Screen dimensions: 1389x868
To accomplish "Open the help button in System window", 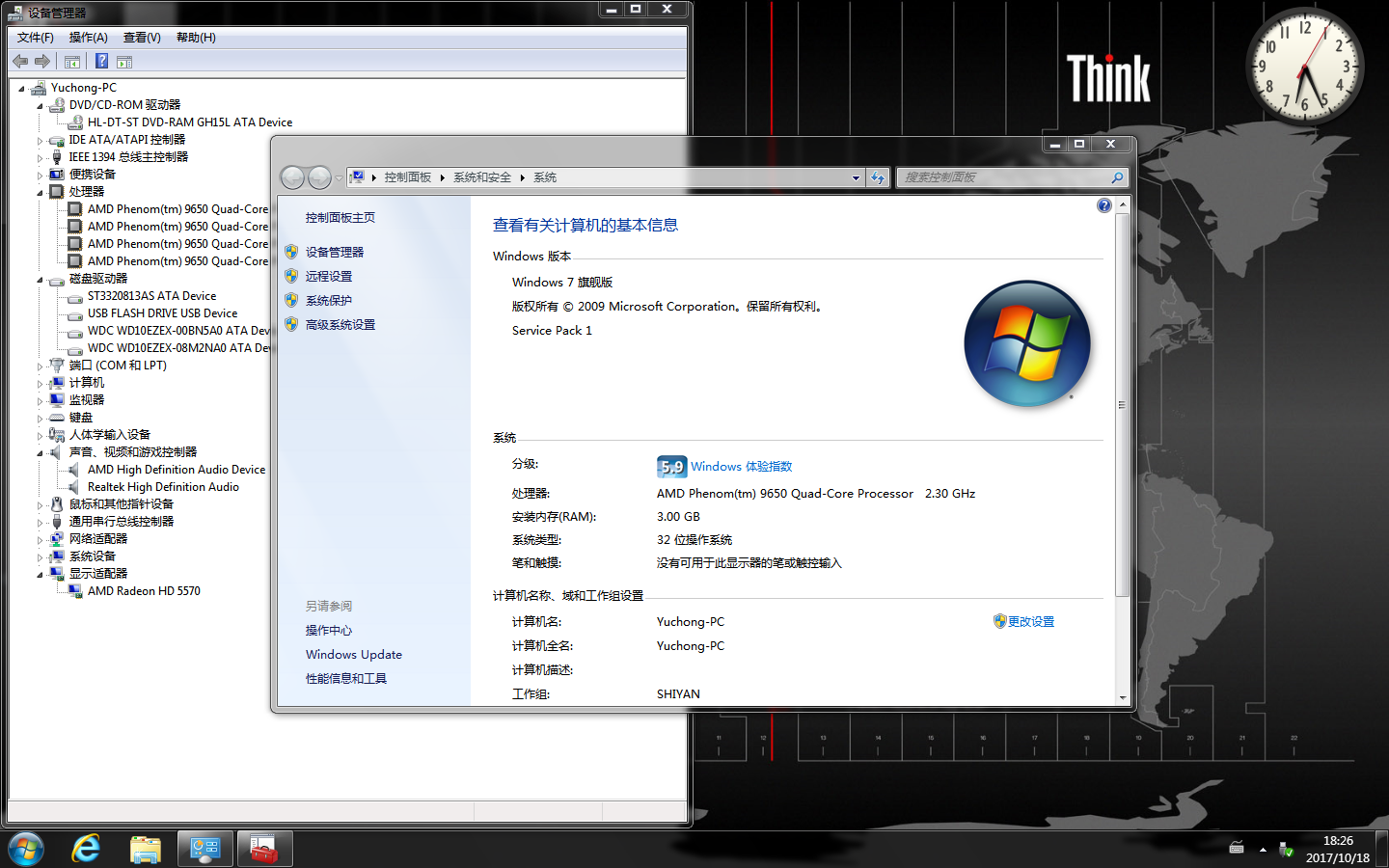I will (x=1104, y=205).
